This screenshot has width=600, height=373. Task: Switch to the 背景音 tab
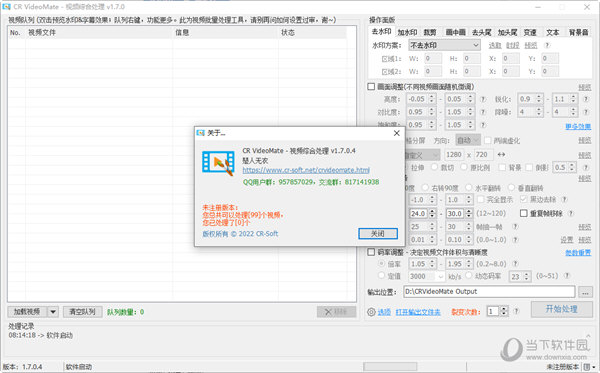pyautogui.click(x=578, y=33)
